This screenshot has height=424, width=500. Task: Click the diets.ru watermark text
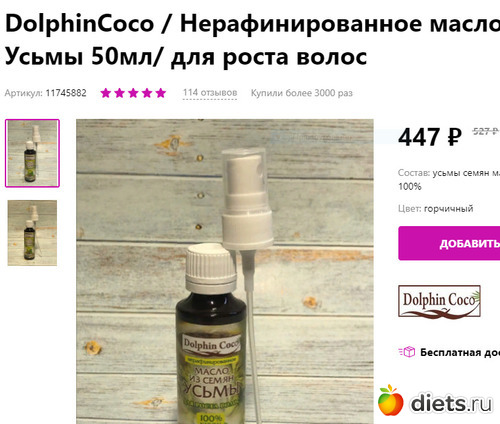click(x=452, y=403)
